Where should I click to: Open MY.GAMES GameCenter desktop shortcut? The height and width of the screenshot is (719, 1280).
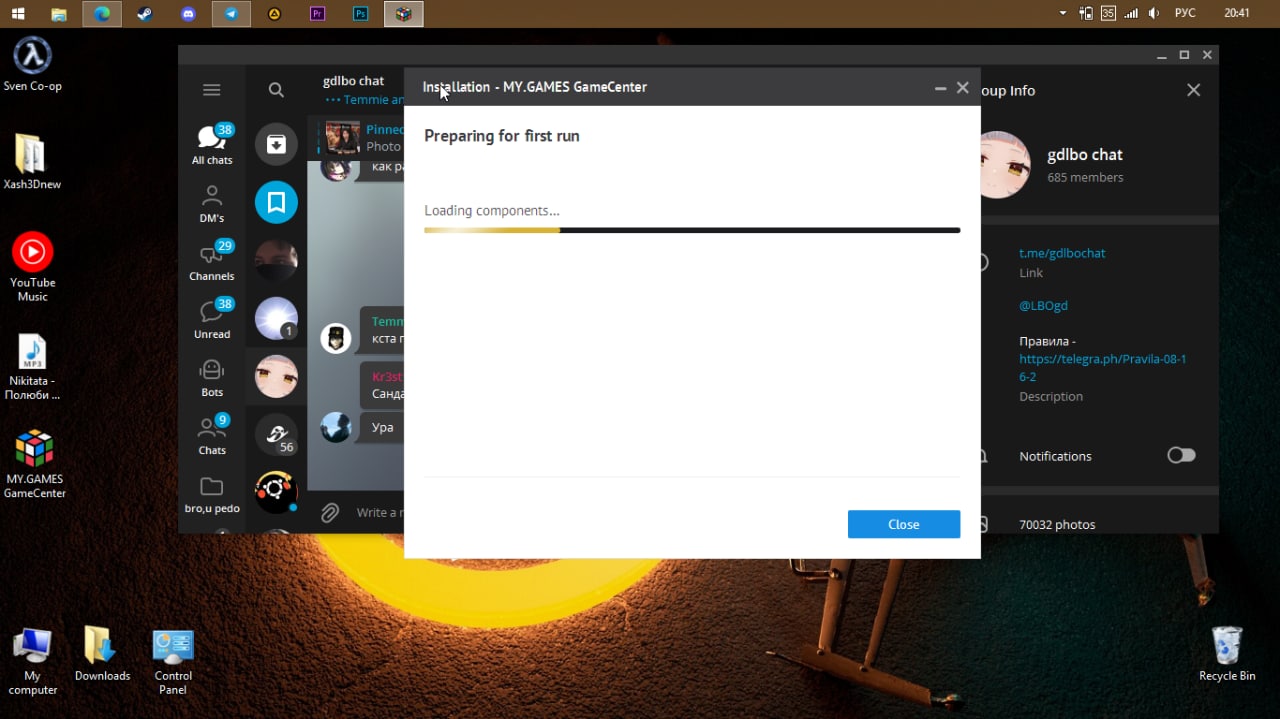click(34, 464)
